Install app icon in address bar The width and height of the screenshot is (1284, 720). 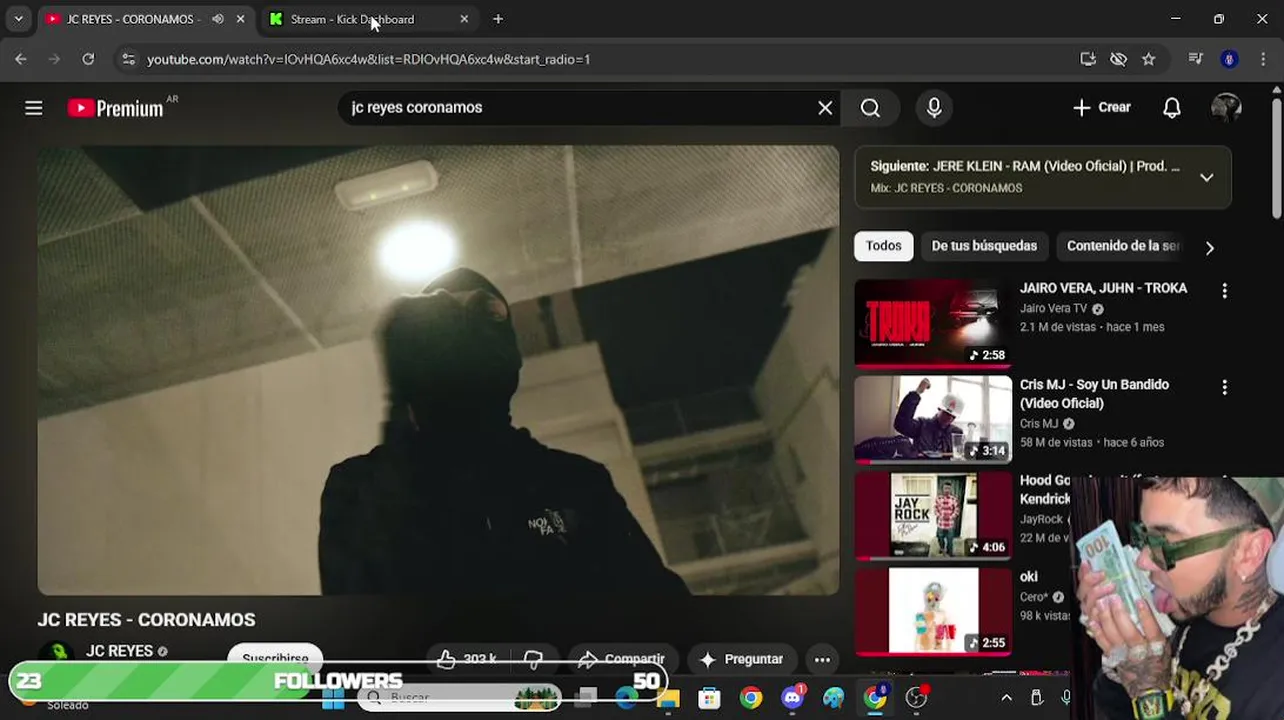[1088, 59]
